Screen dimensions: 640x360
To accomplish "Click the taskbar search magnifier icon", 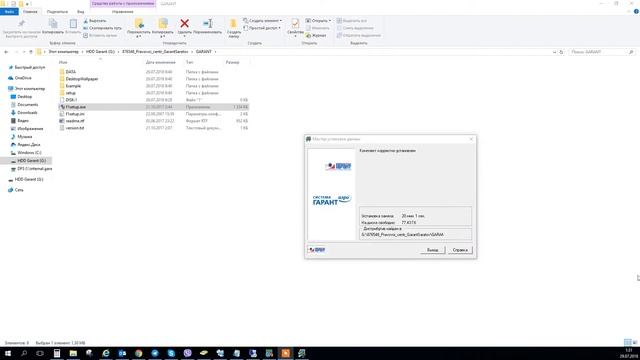I will 24,353.
